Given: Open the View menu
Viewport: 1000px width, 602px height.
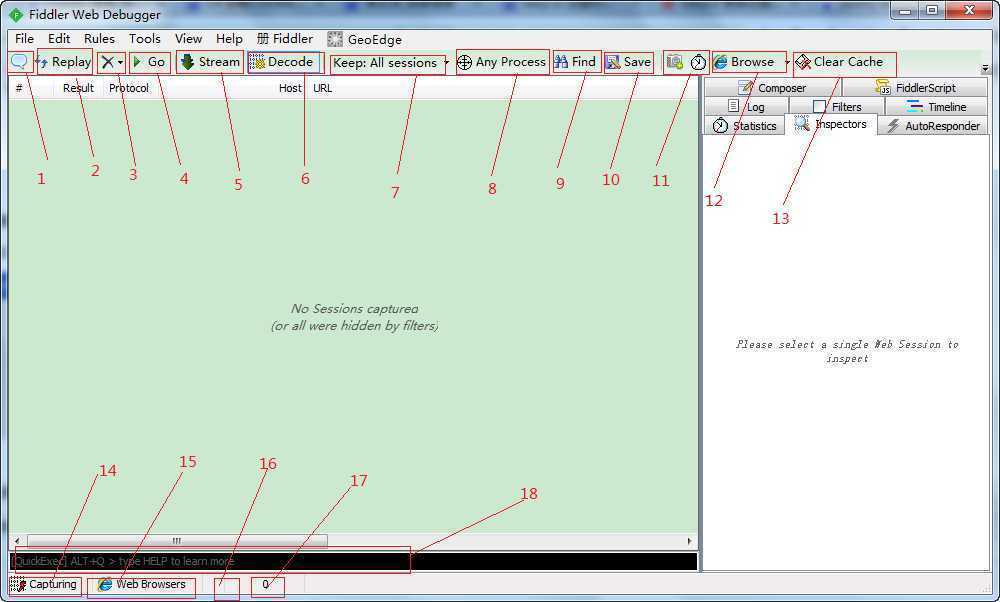Looking at the screenshot, I should click(x=189, y=39).
